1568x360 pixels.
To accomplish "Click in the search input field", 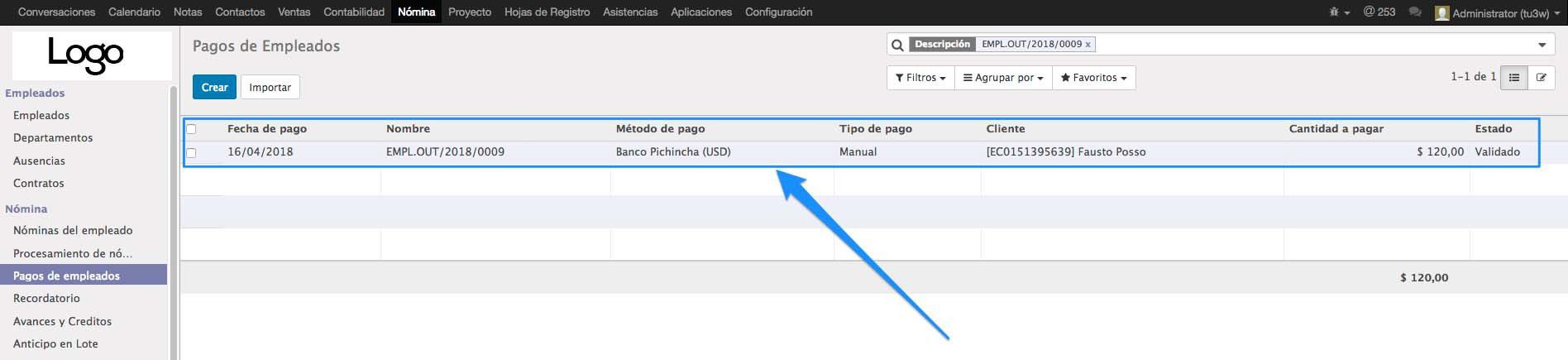I will pos(1313,45).
